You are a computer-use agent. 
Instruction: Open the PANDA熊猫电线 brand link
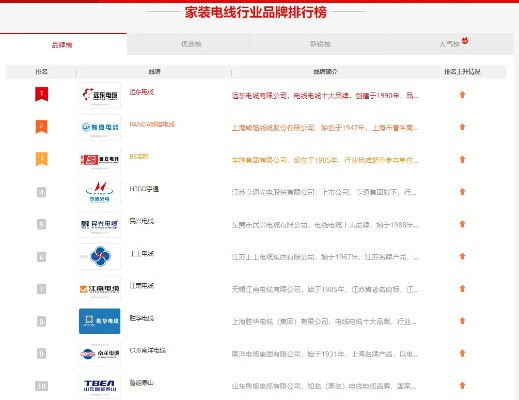[152, 124]
